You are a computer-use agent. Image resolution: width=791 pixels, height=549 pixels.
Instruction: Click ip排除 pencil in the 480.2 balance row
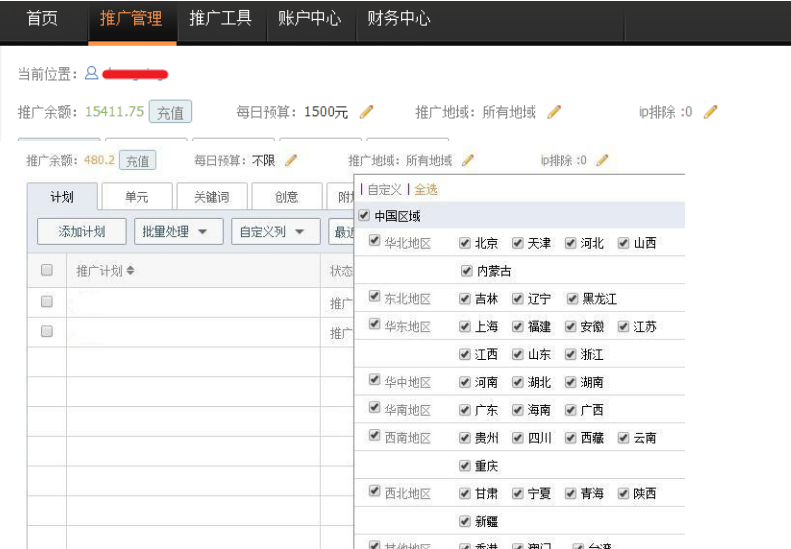pos(601,160)
